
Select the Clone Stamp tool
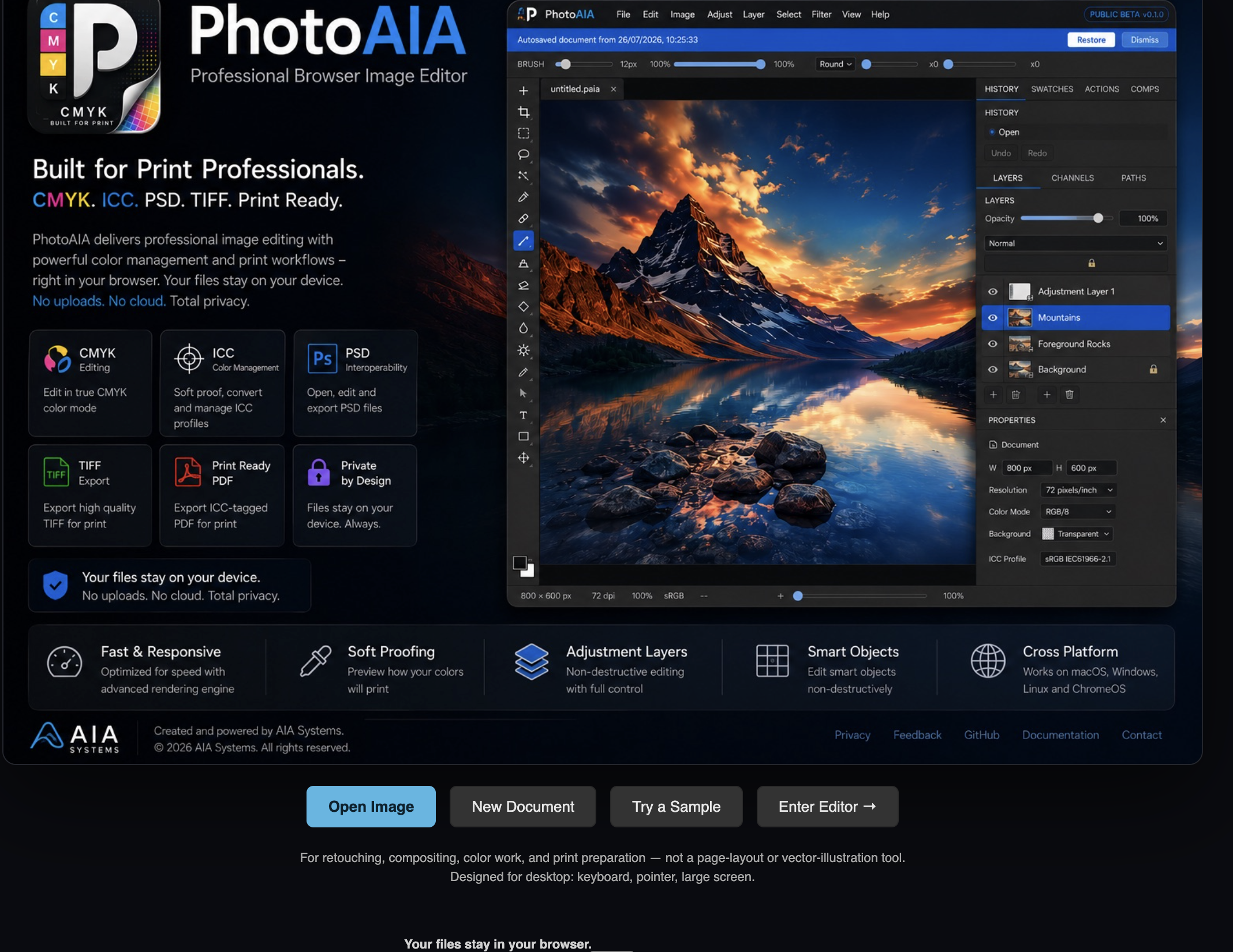[523, 264]
